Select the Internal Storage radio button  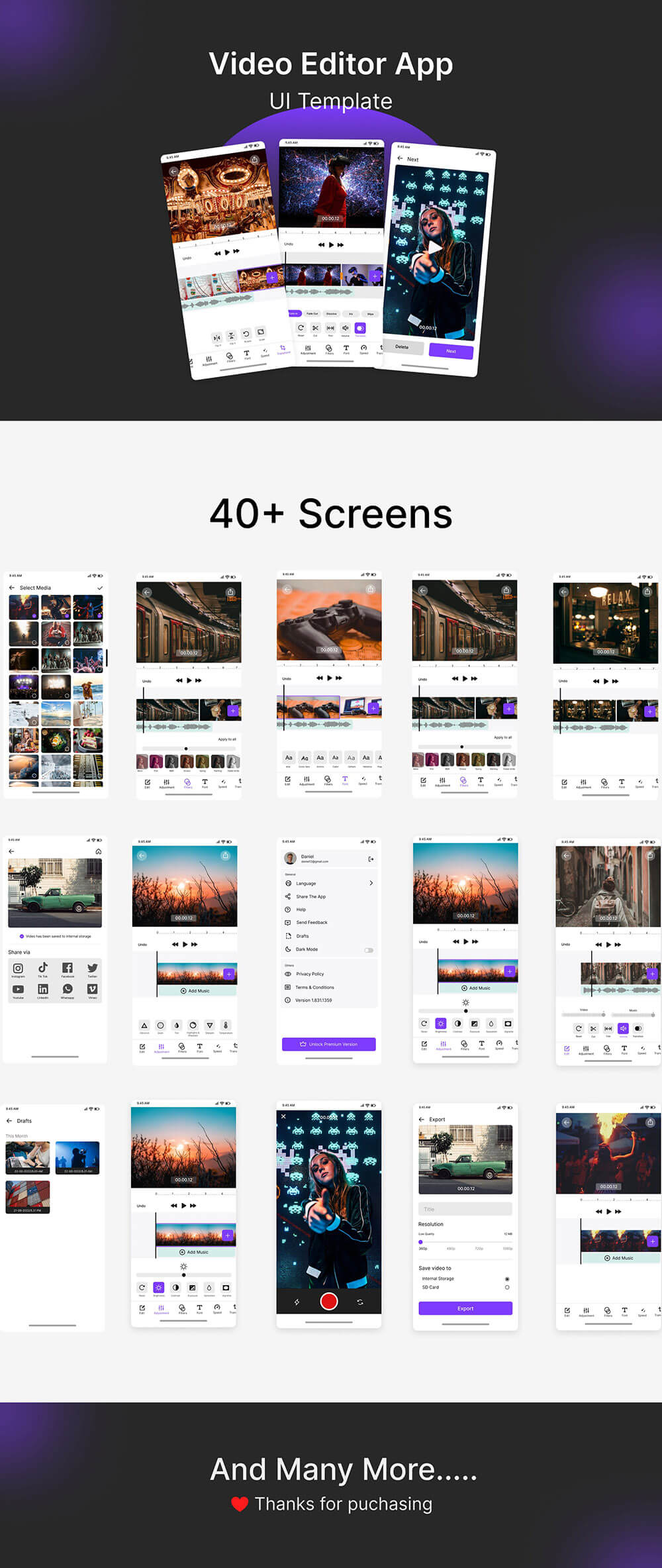click(507, 1279)
